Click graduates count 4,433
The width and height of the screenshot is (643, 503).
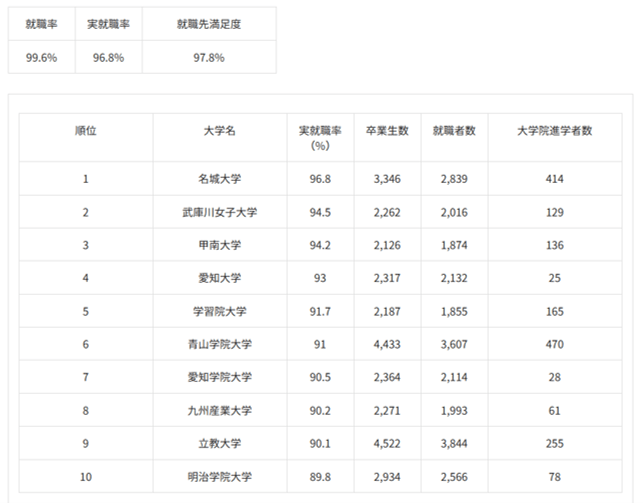(x=387, y=344)
